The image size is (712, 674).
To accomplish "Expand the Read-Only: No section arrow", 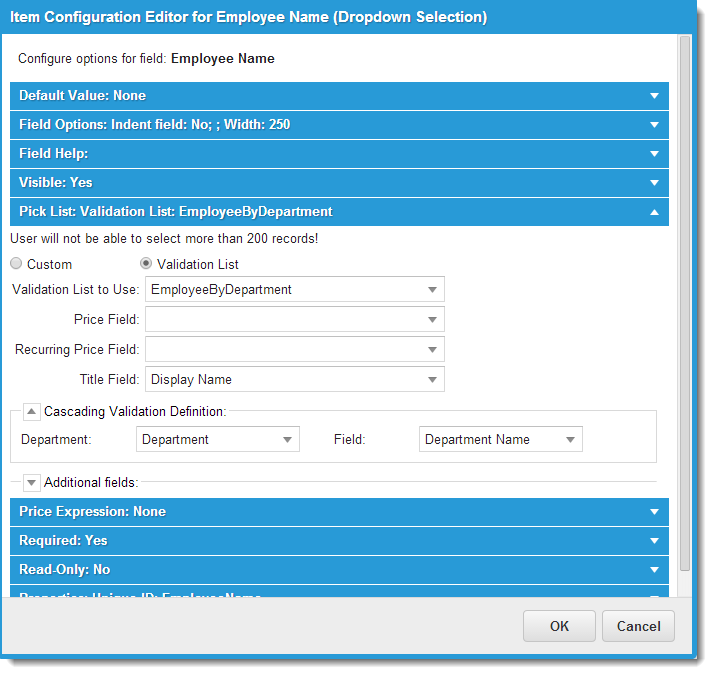I will (x=654, y=570).
